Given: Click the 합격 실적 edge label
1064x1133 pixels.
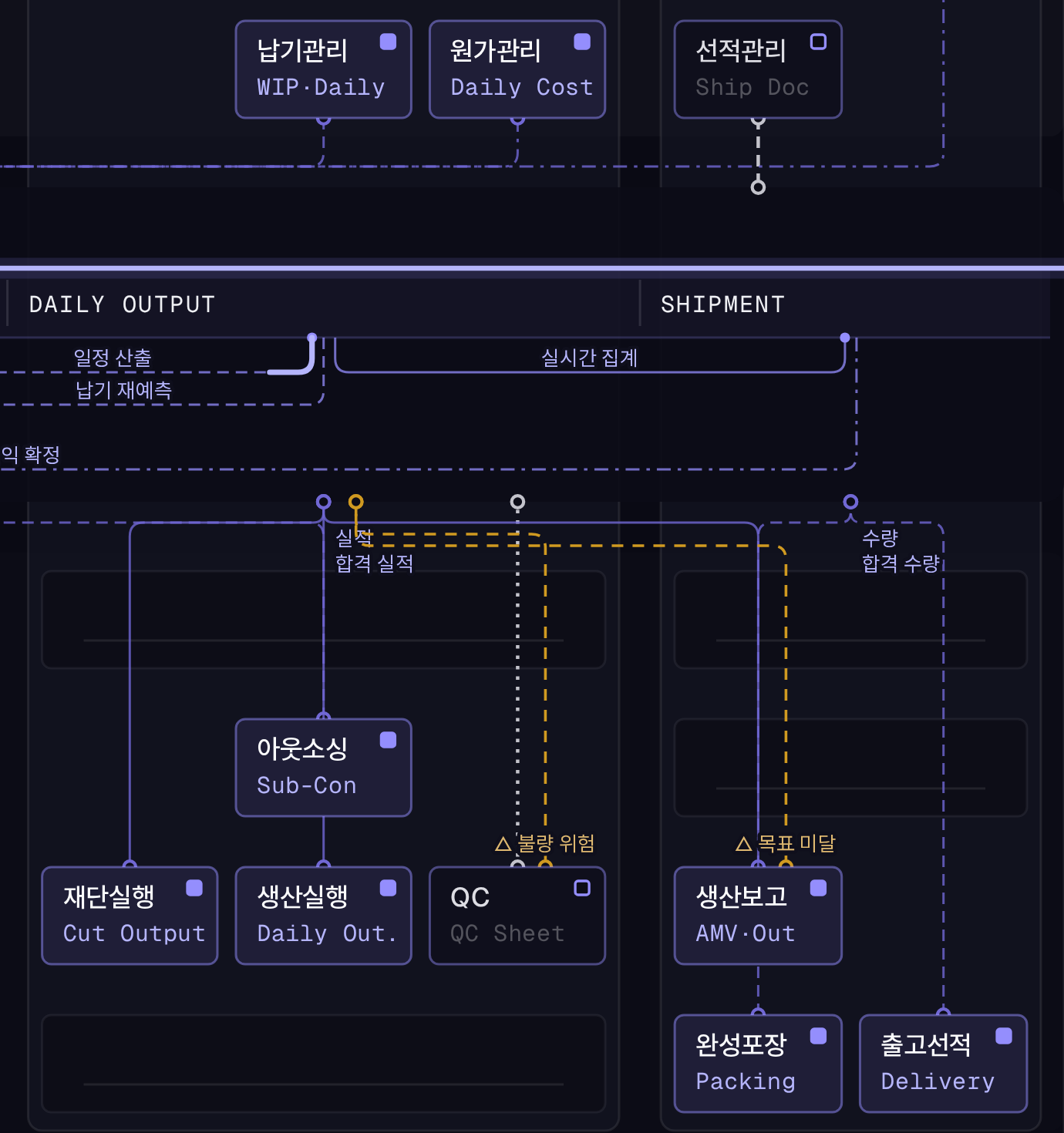Looking at the screenshot, I should (x=374, y=563).
